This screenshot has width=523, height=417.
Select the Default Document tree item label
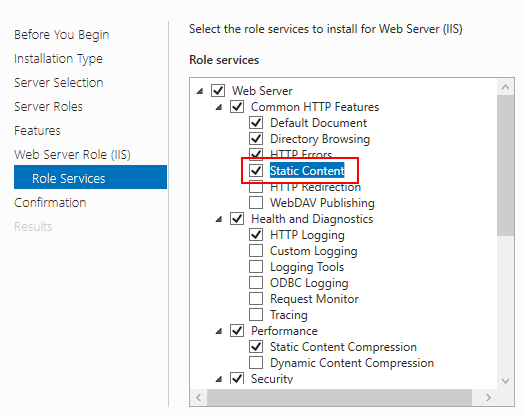pos(319,123)
